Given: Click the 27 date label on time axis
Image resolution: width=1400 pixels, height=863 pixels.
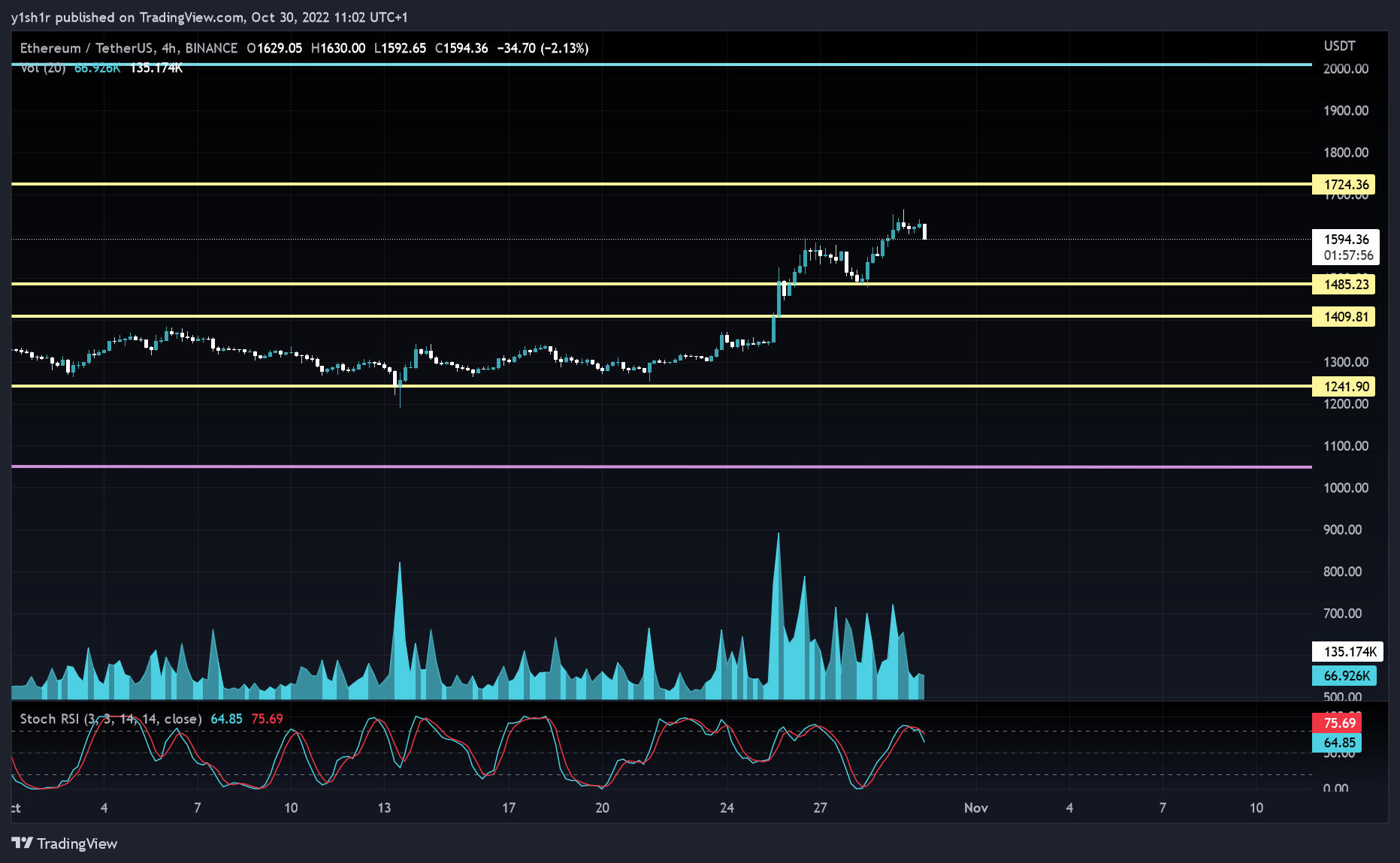Looking at the screenshot, I should pos(820,808).
